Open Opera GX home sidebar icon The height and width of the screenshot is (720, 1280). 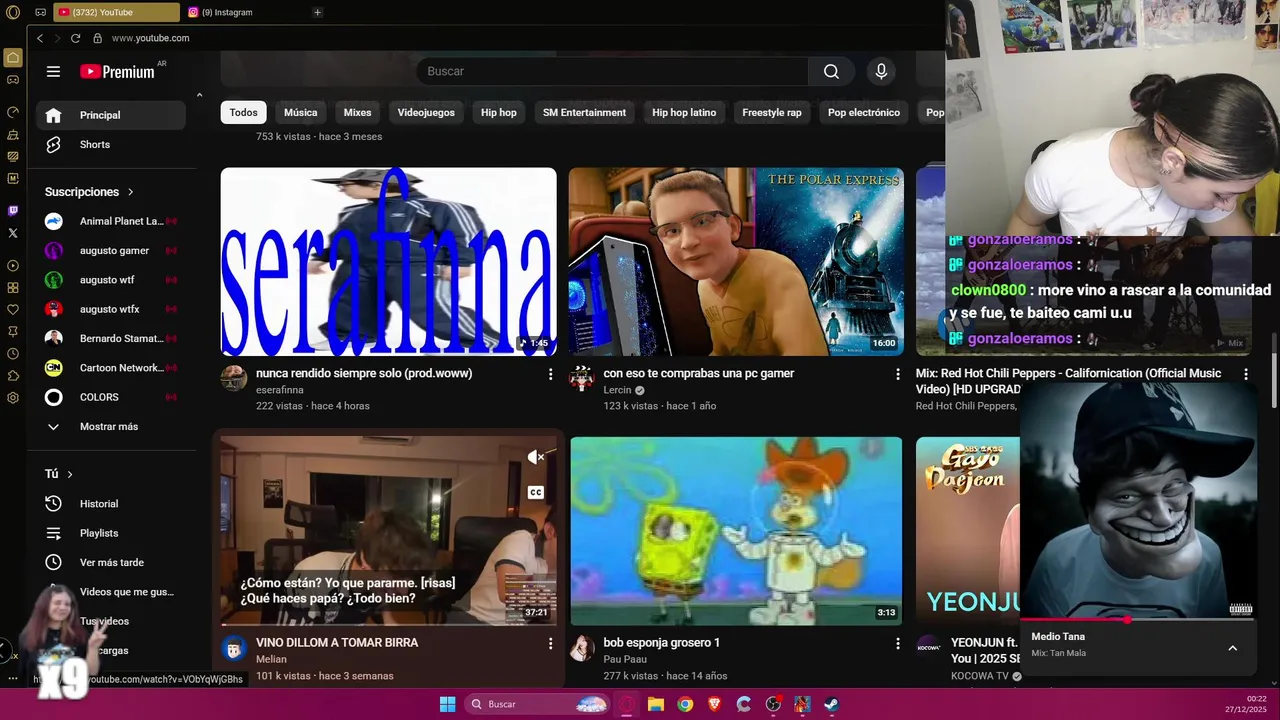[x=13, y=58]
